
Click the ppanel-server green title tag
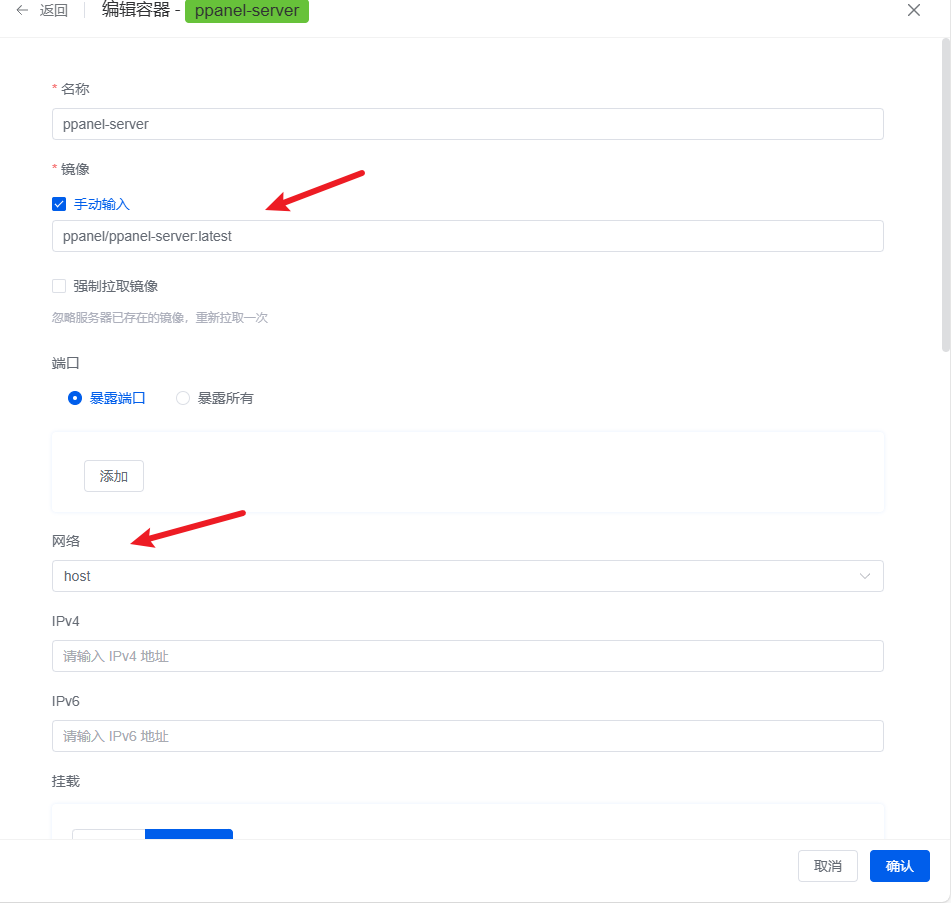point(247,11)
